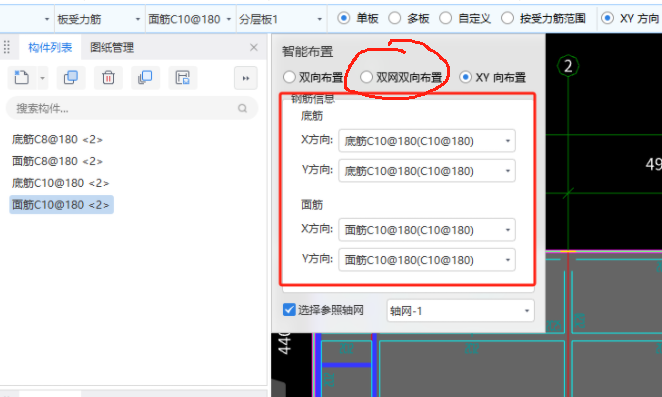Select 底筋C10@180 <2> in list
The height and width of the screenshot is (397, 662).
coord(60,183)
